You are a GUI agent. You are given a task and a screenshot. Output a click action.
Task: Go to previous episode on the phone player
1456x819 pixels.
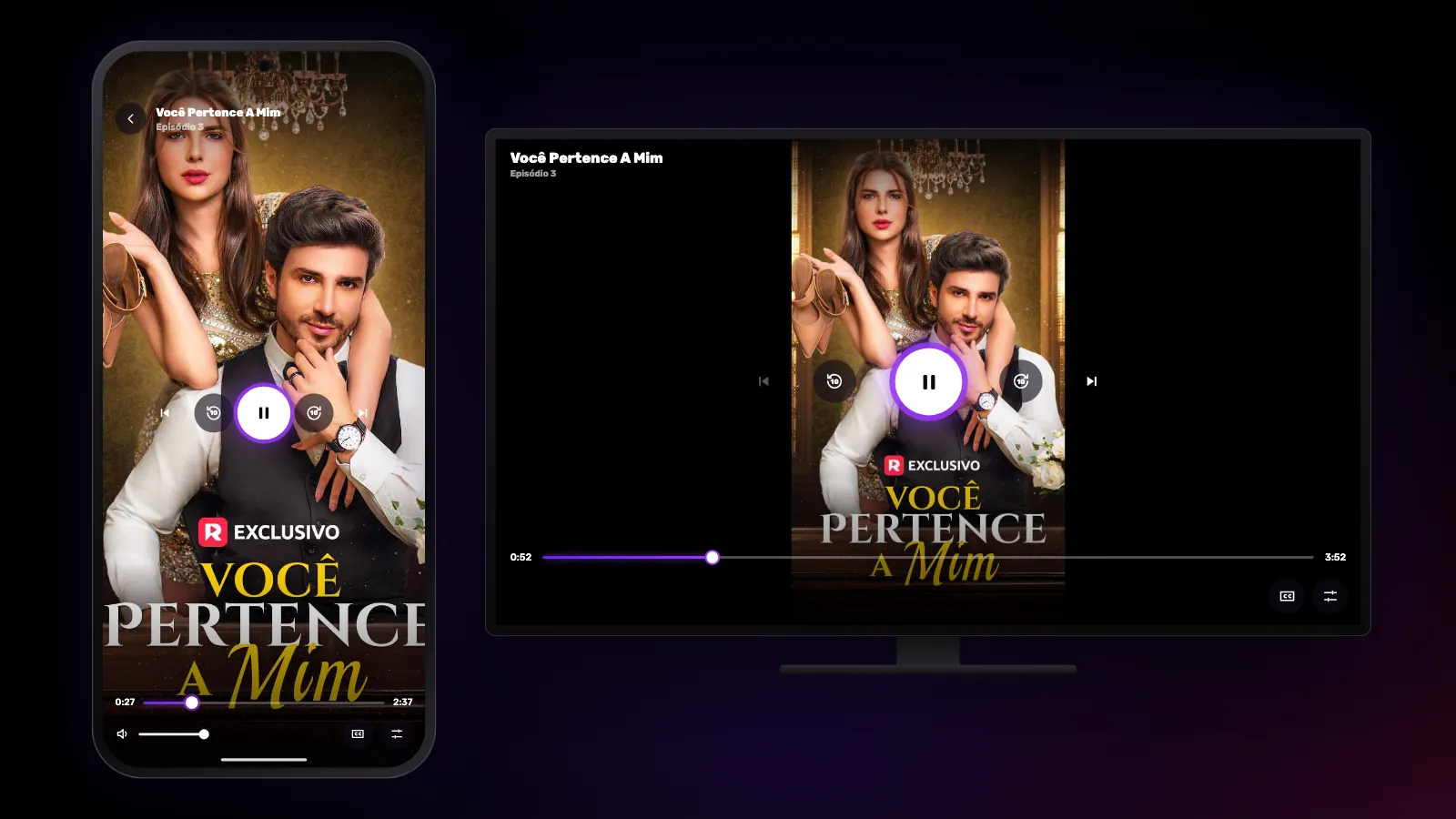pyautogui.click(x=165, y=413)
